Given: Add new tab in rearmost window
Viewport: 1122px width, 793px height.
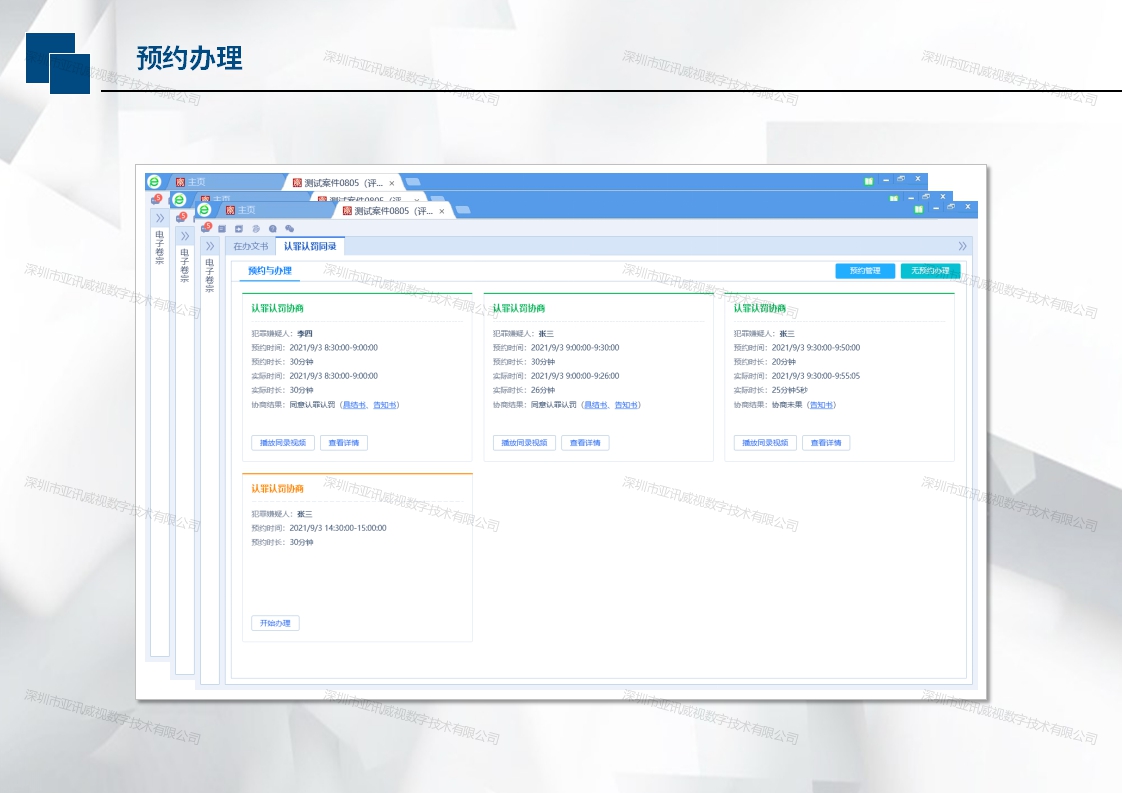Looking at the screenshot, I should (412, 182).
